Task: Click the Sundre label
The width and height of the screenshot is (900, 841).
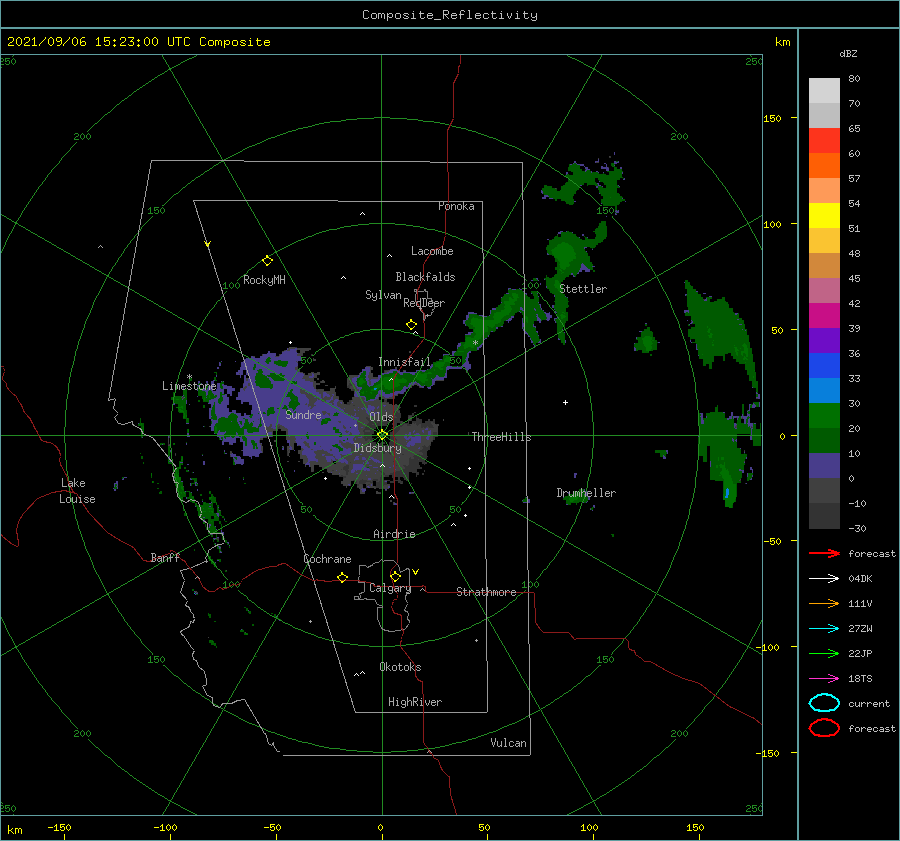Action: [x=304, y=415]
